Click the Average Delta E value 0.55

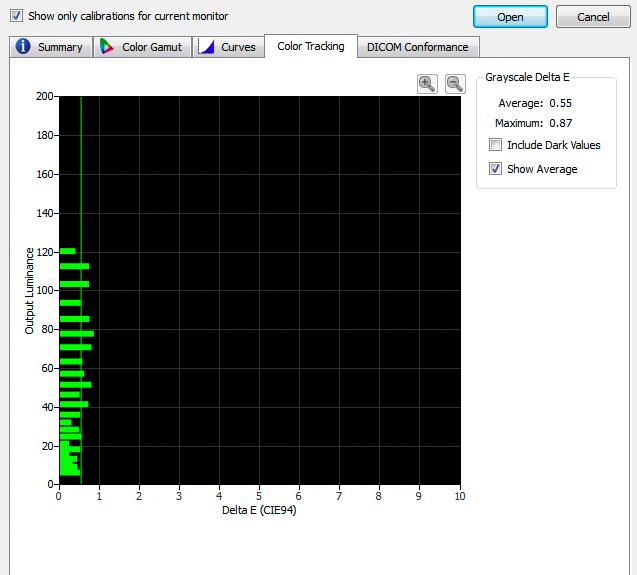560,103
